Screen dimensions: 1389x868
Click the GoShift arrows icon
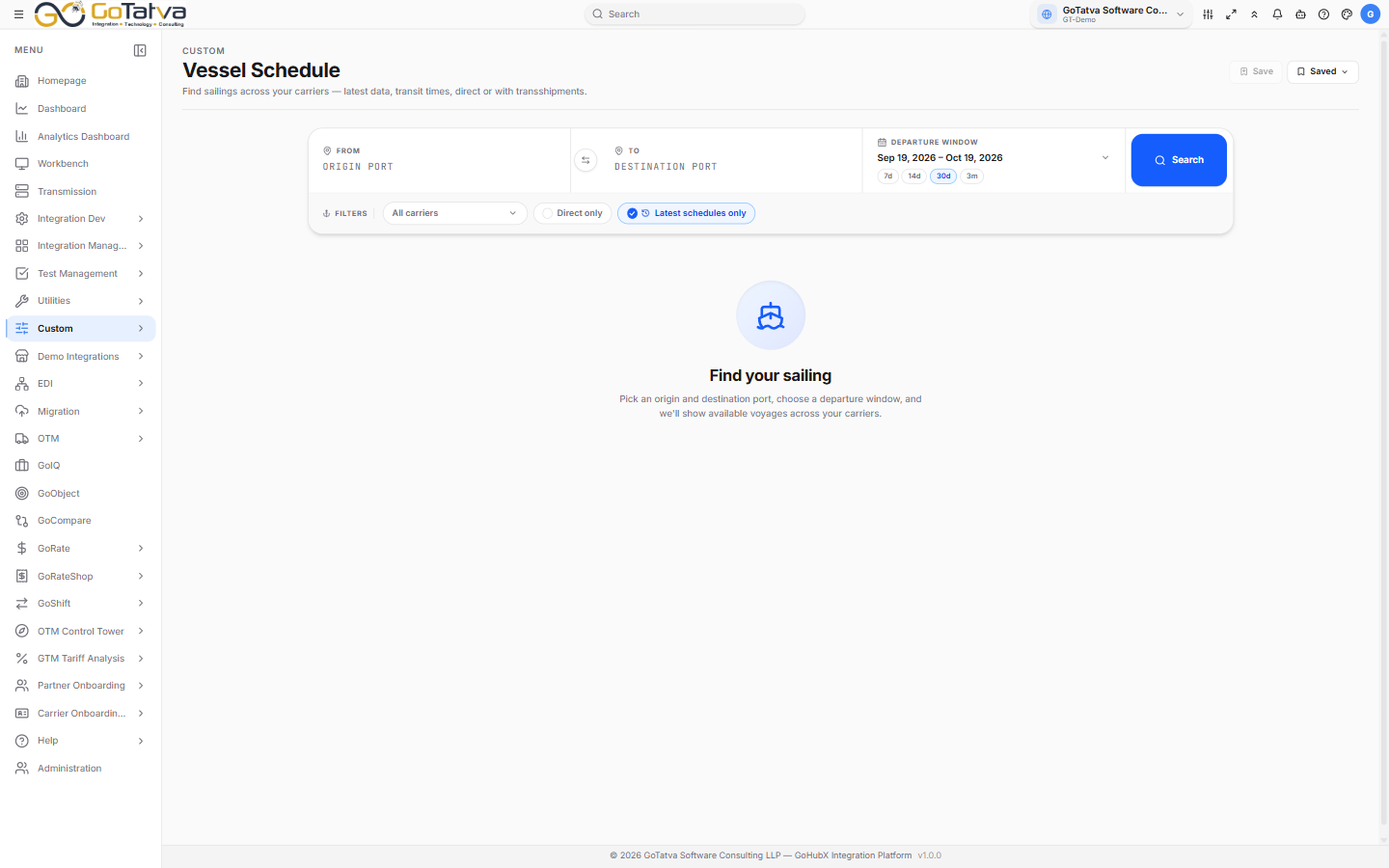[x=22, y=604]
